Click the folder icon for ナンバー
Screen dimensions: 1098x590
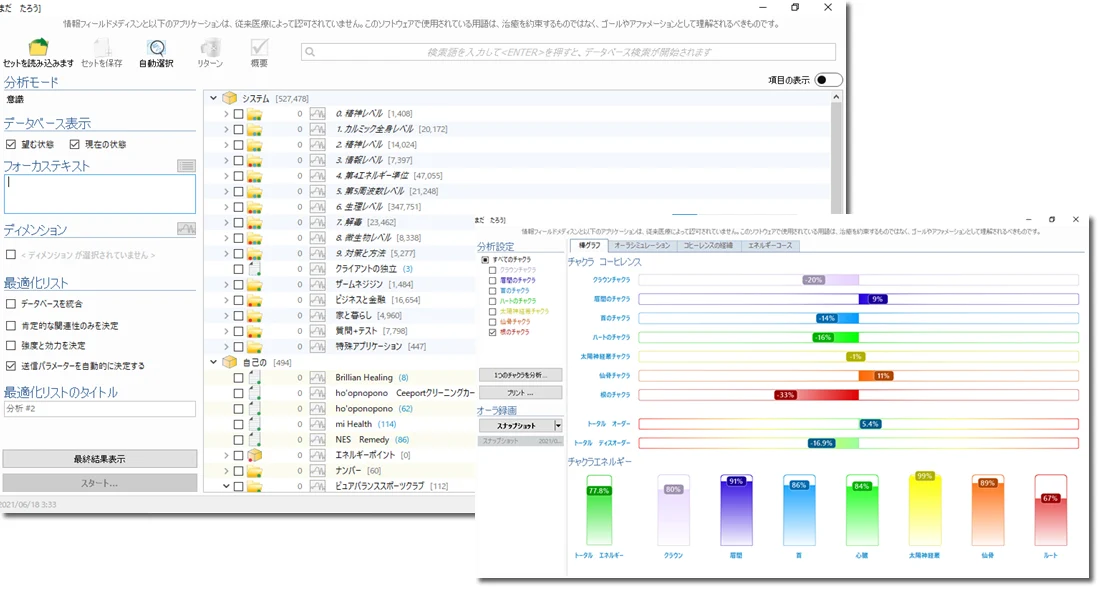coord(254,471)
